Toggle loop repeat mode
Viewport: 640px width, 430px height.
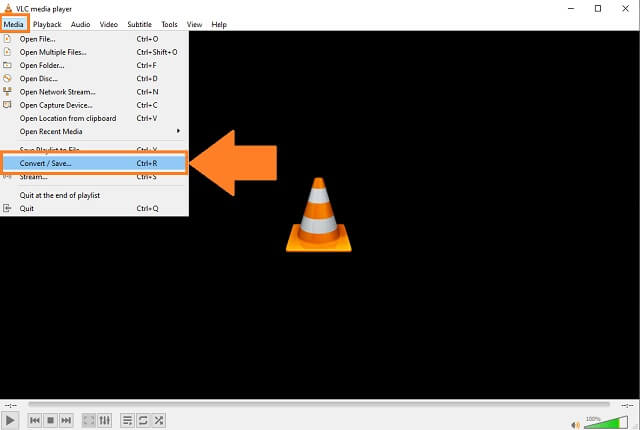click(143, 420)
